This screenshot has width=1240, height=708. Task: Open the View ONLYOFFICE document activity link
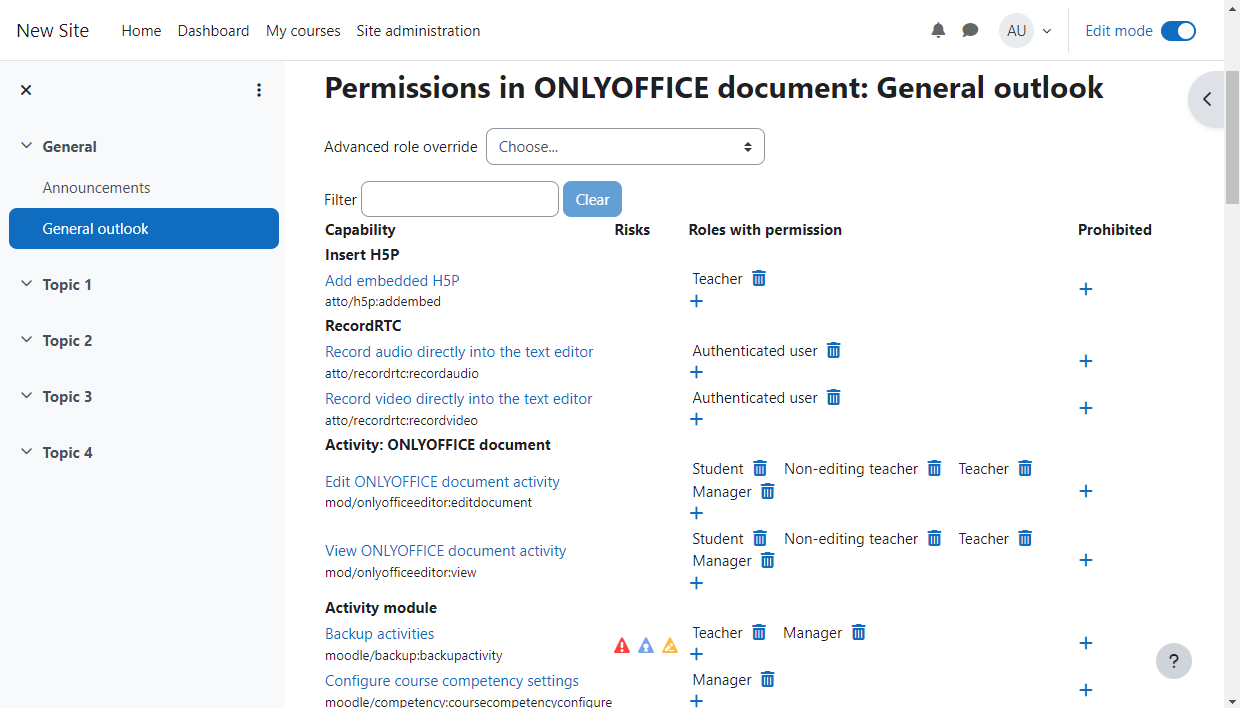[445, 551]
